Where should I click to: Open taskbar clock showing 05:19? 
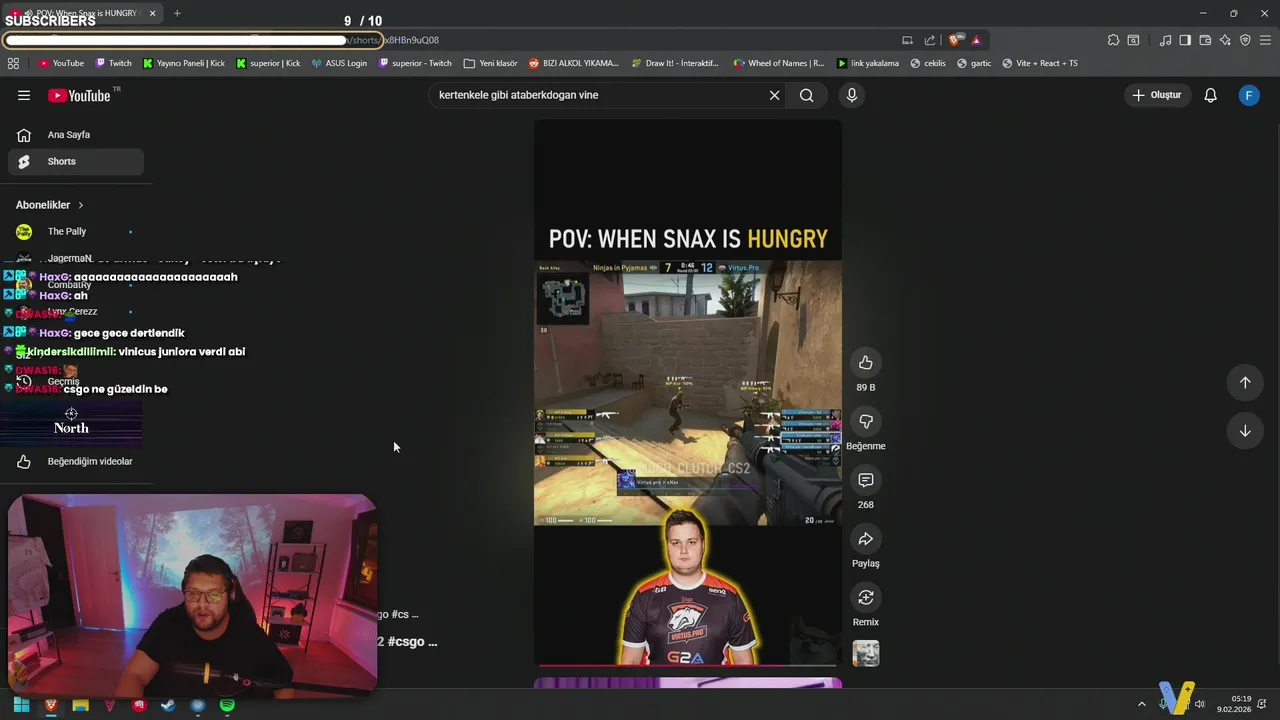tap(1234, 704)
